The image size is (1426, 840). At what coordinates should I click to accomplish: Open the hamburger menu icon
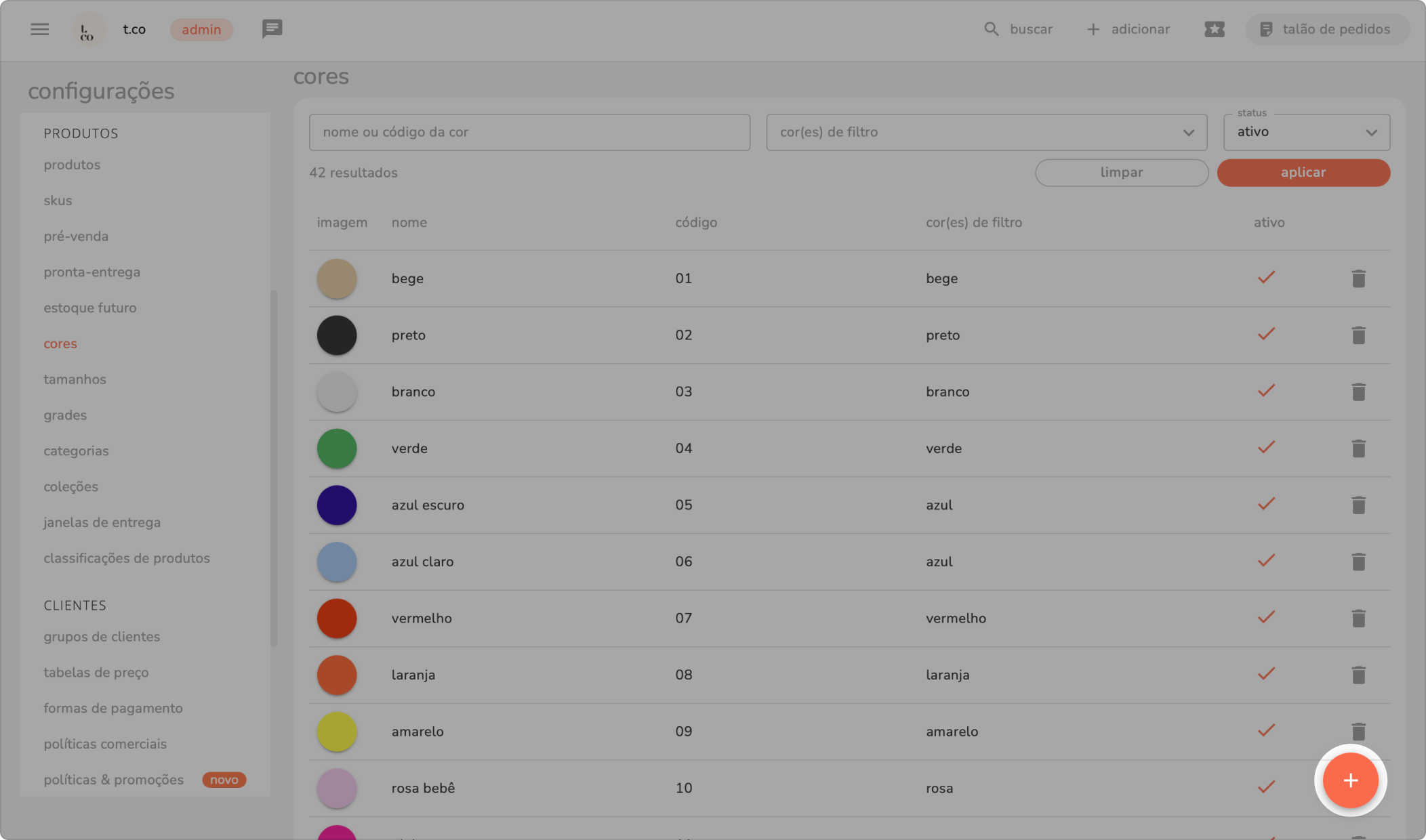click(x=39, y=29)
